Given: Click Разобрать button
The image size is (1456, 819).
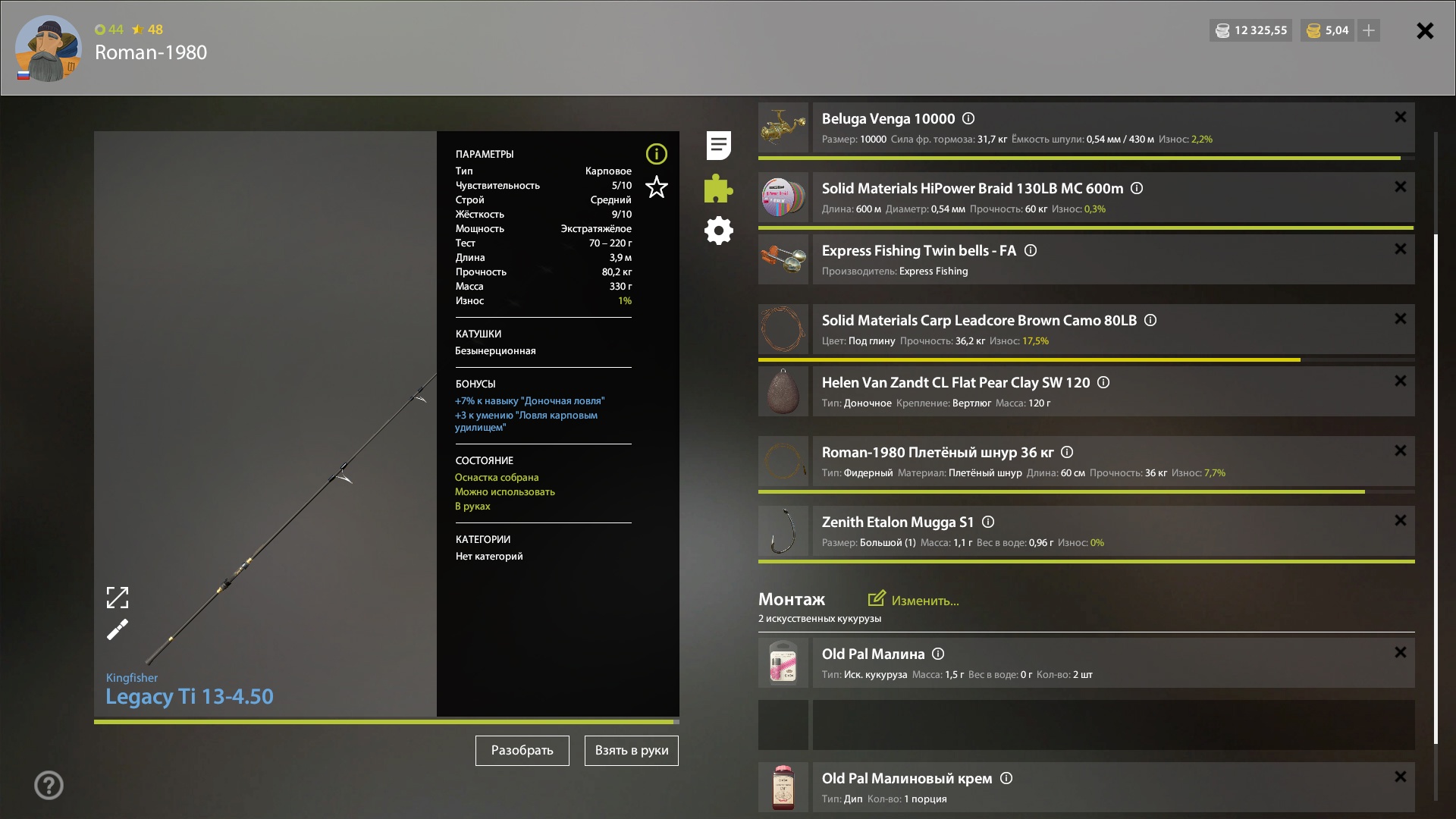Looking at the screenshot, I should (x=522, y=751).
